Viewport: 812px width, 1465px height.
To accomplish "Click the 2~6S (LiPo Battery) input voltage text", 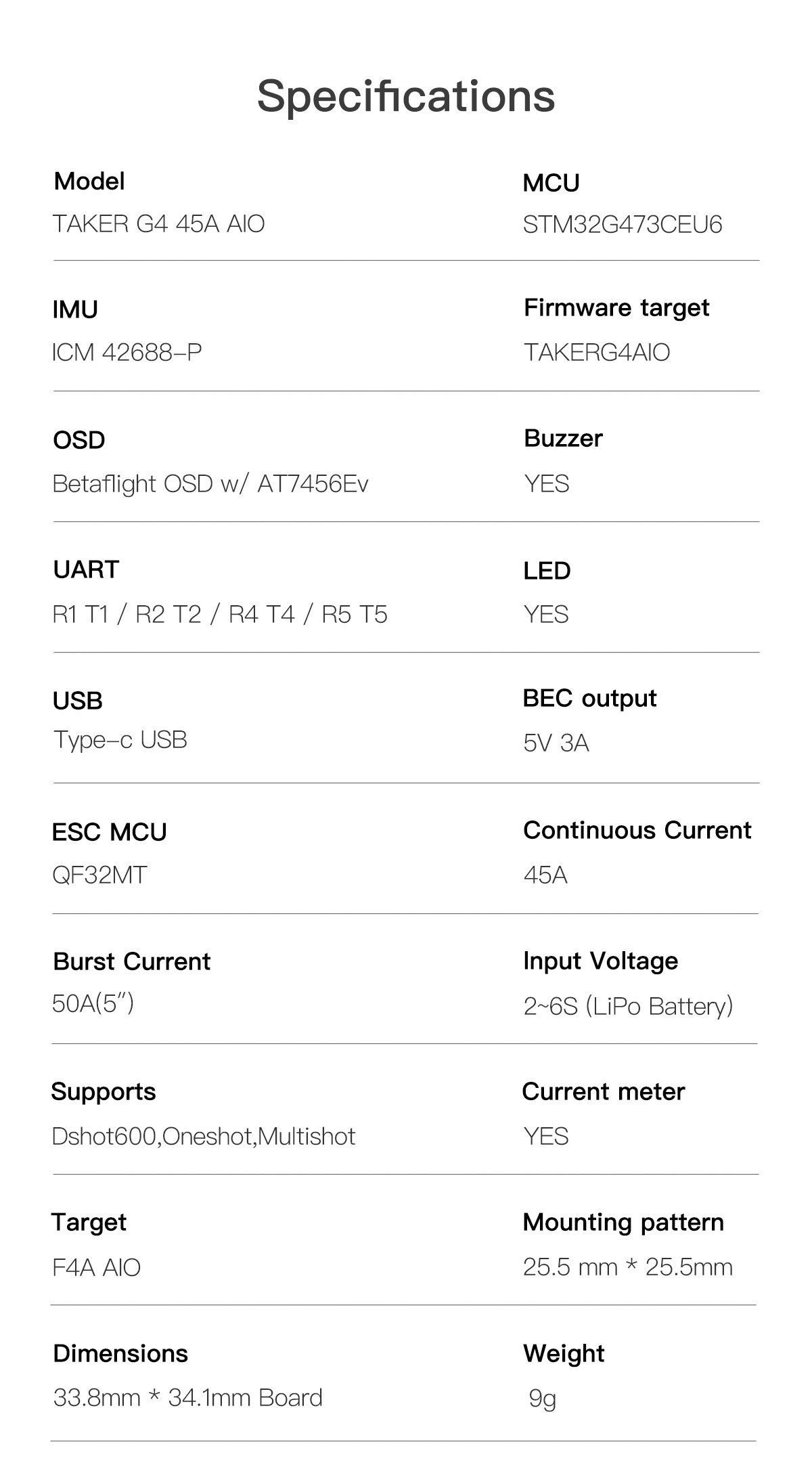I will [x=629, y=1006].
